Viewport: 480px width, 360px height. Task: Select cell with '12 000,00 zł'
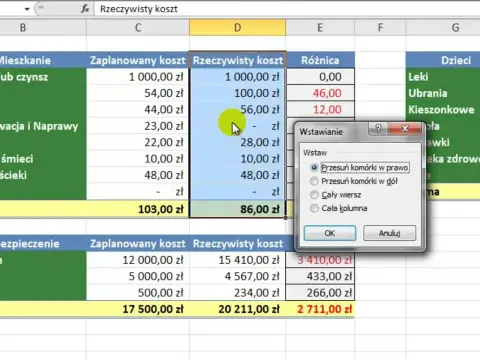pos(138,260)
